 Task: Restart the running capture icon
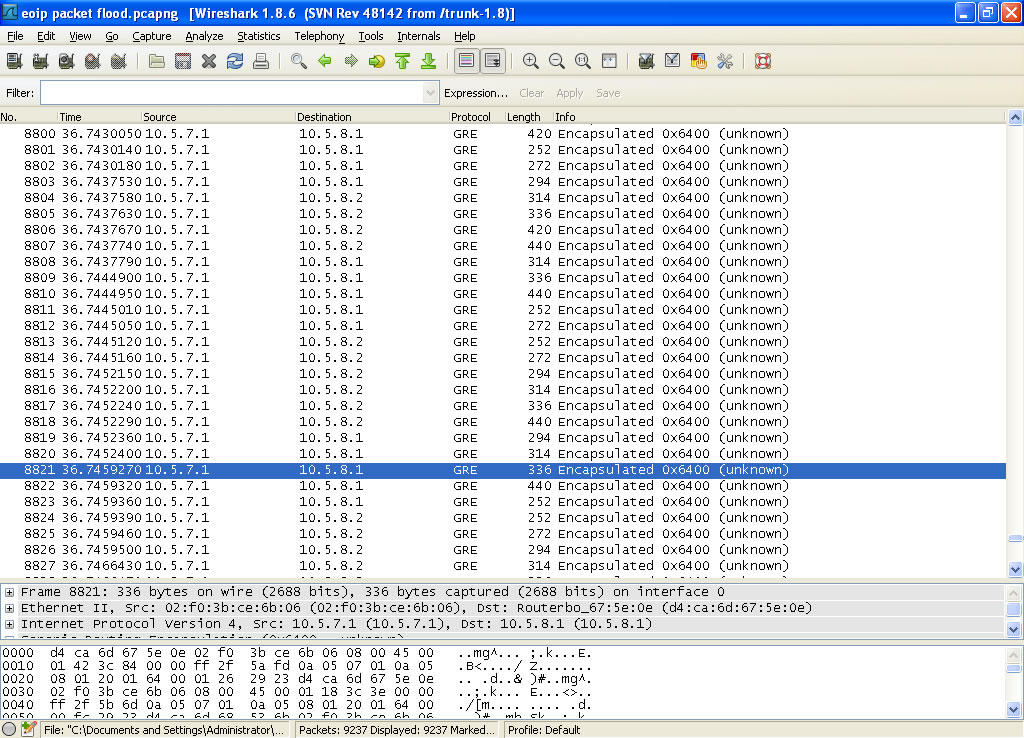click(x=118, y=61)
